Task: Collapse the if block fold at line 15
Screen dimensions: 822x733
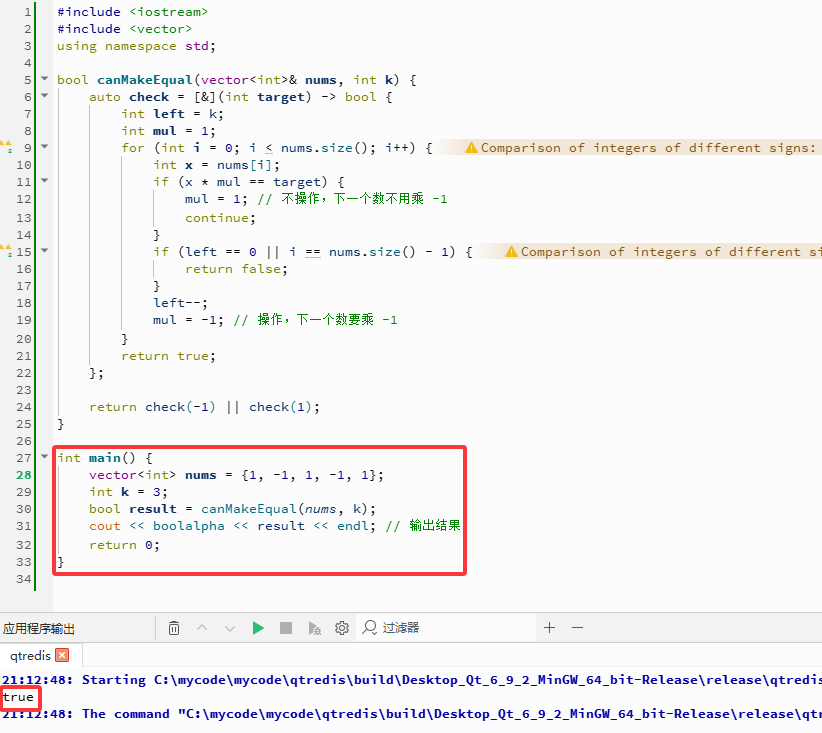Action: tap(45, 250)
